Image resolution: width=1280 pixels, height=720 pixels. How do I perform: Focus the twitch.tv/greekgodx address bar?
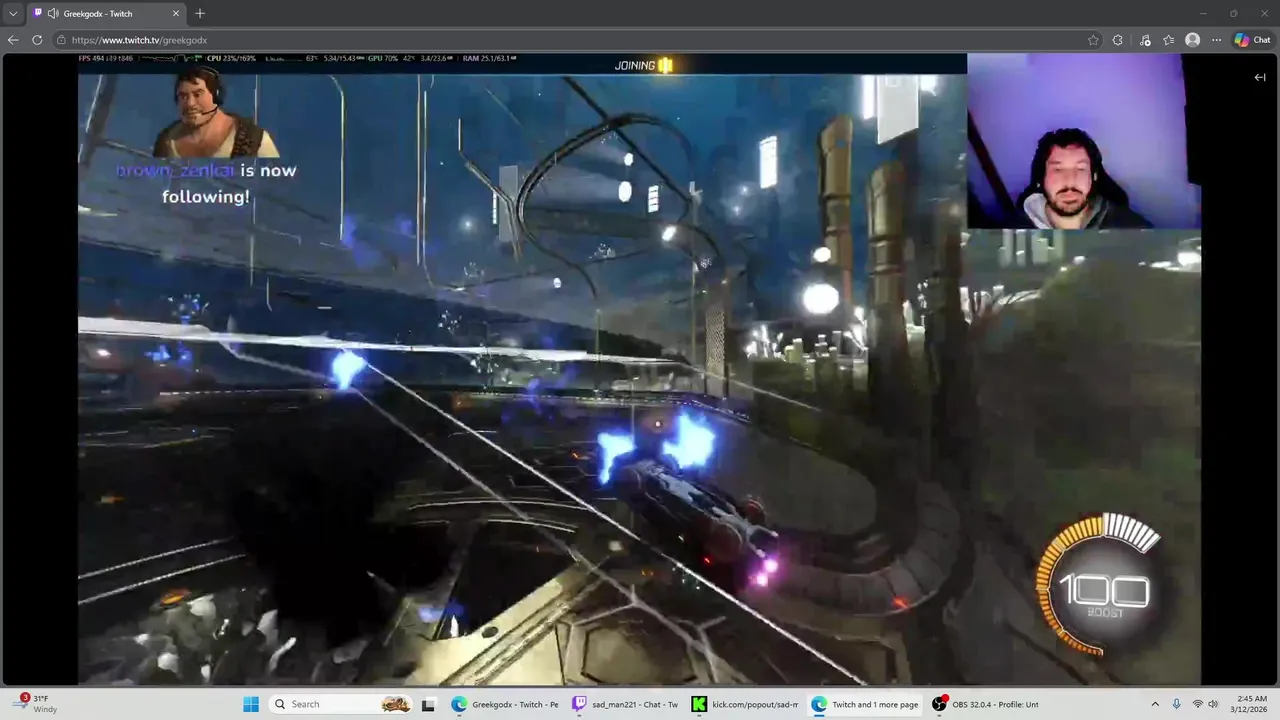pos(570,40)
